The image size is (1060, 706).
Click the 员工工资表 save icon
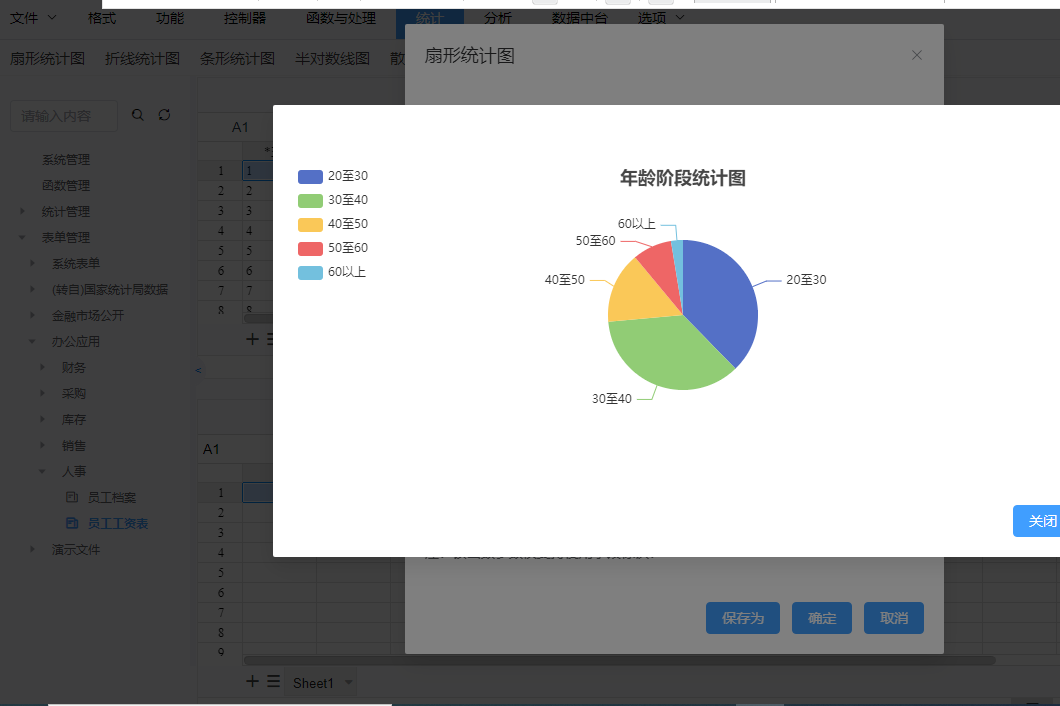click(x=71, y=523)
